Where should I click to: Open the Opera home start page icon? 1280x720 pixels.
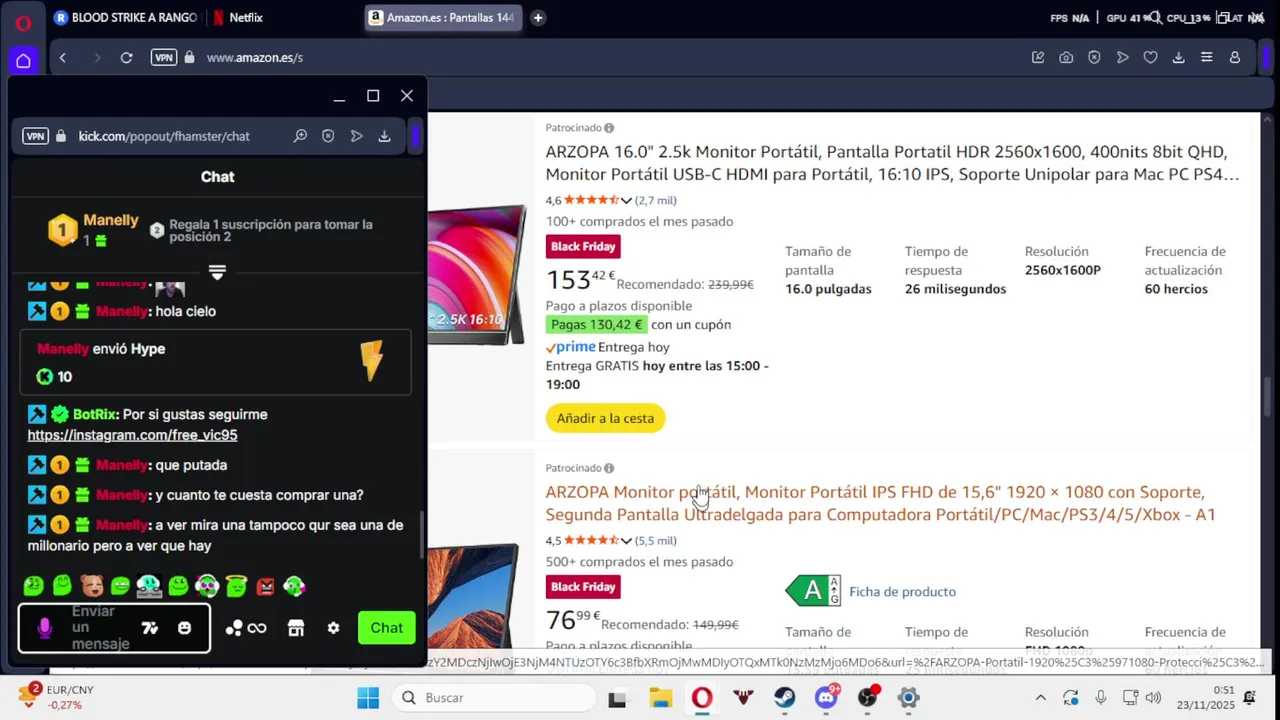pos(23,60)
